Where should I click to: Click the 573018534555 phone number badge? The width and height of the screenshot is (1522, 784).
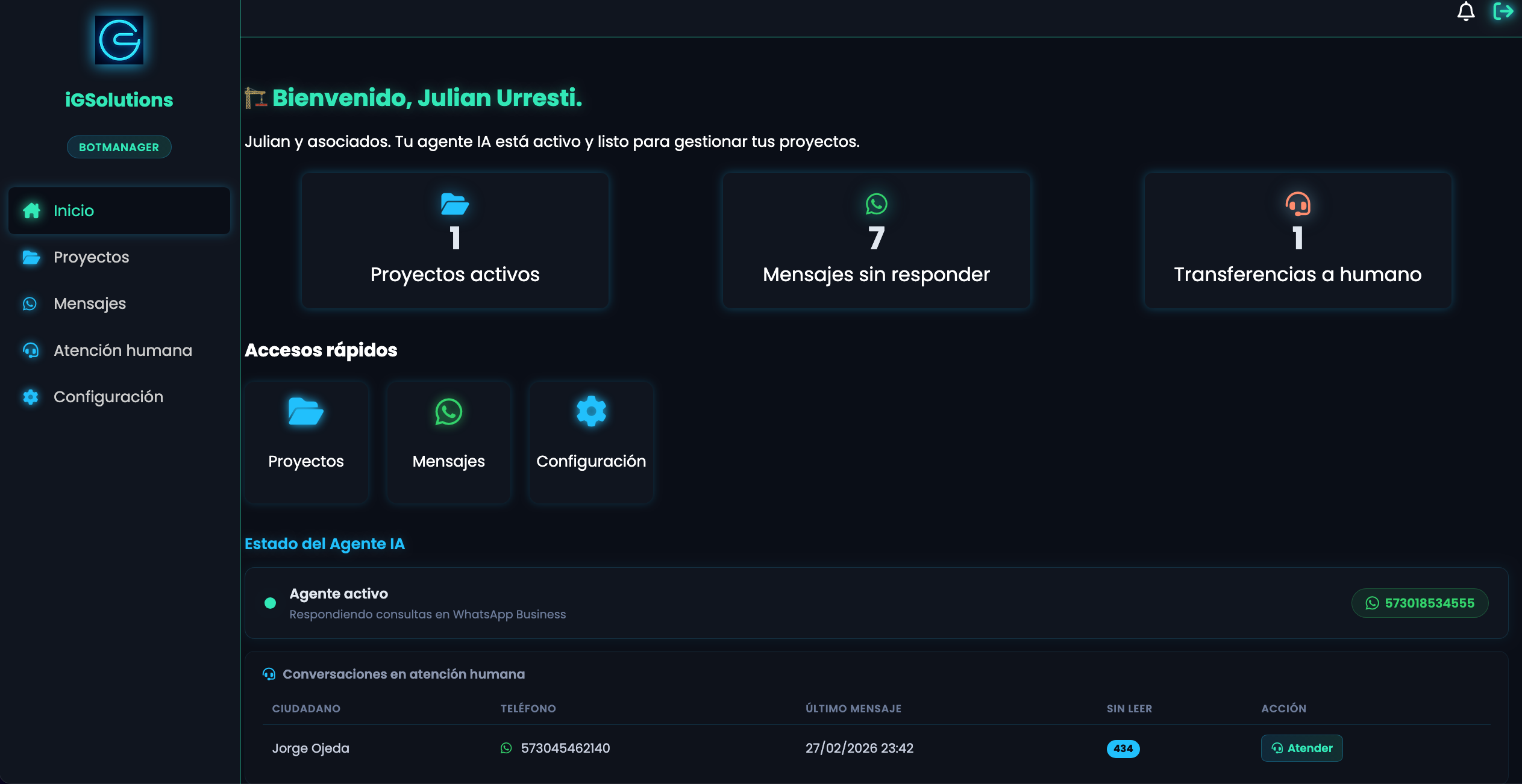pos(1420,603)
